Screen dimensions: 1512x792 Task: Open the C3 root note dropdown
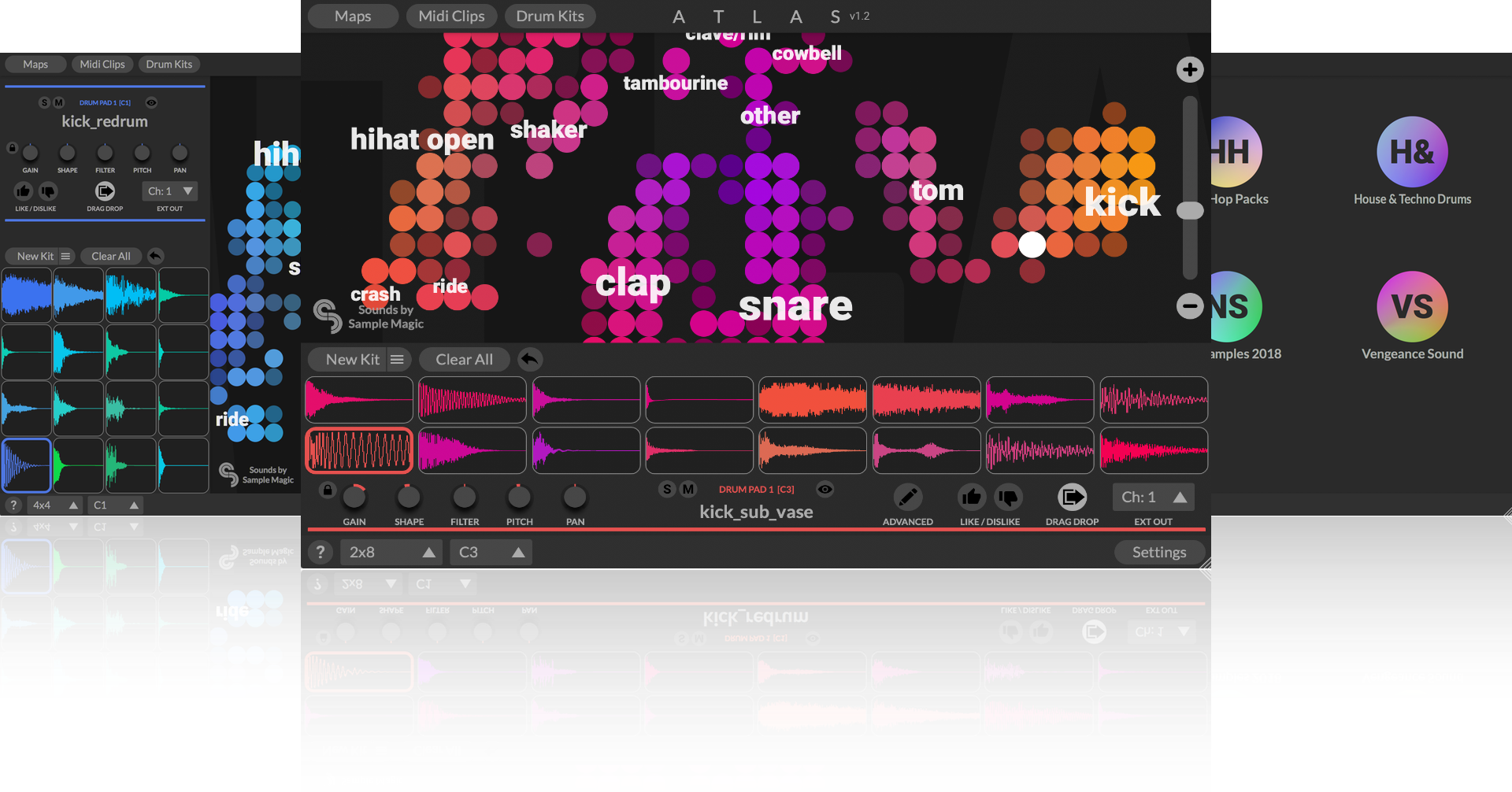[x=491, y=552]
